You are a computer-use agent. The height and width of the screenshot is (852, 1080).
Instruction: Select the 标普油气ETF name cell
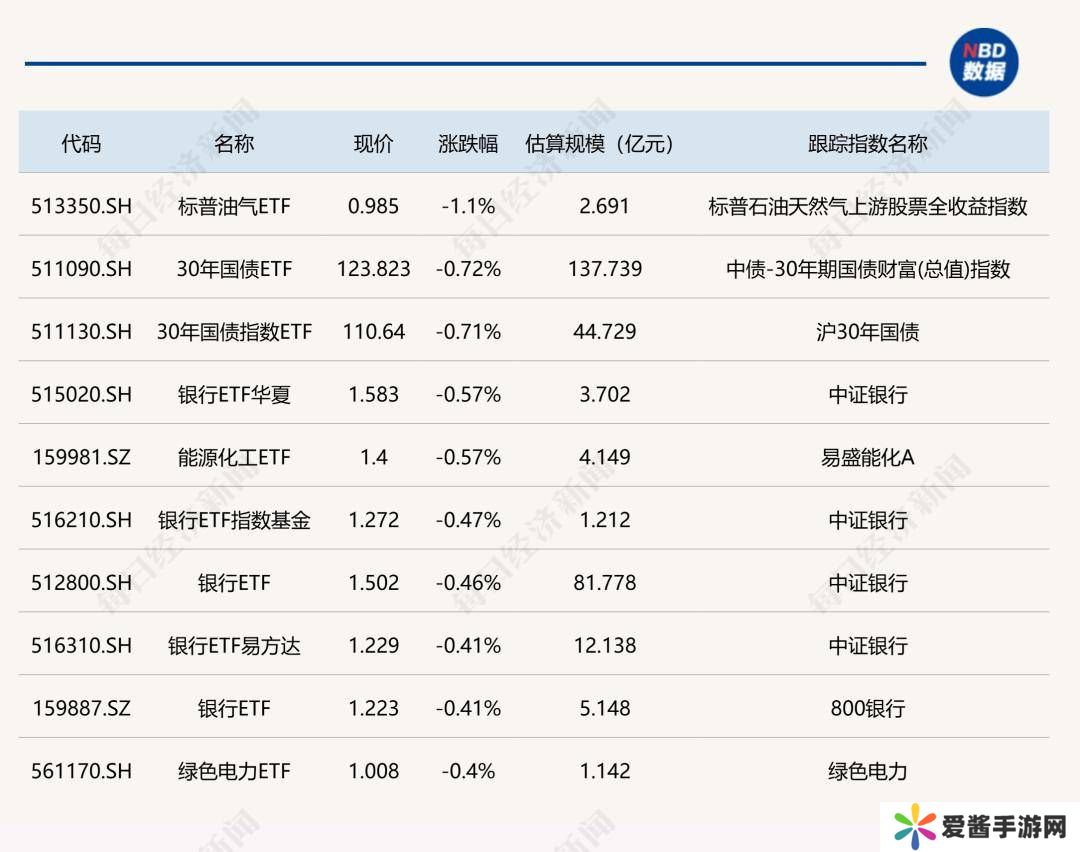[234, 206]
